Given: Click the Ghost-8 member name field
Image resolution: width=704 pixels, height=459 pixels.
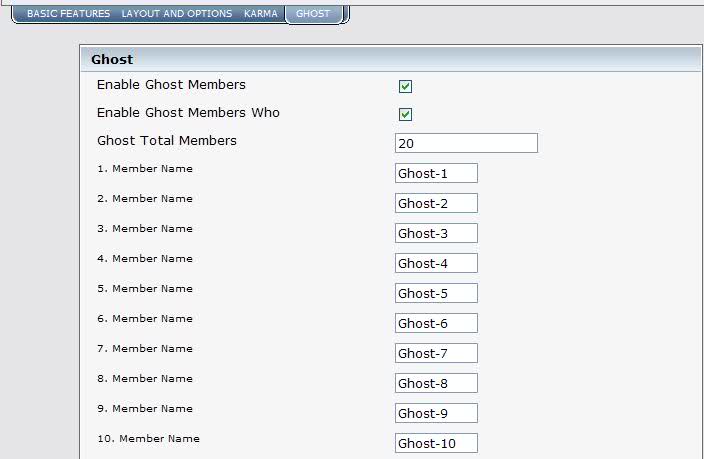Looking at the screenshot, I should click(x=436, y=383).
